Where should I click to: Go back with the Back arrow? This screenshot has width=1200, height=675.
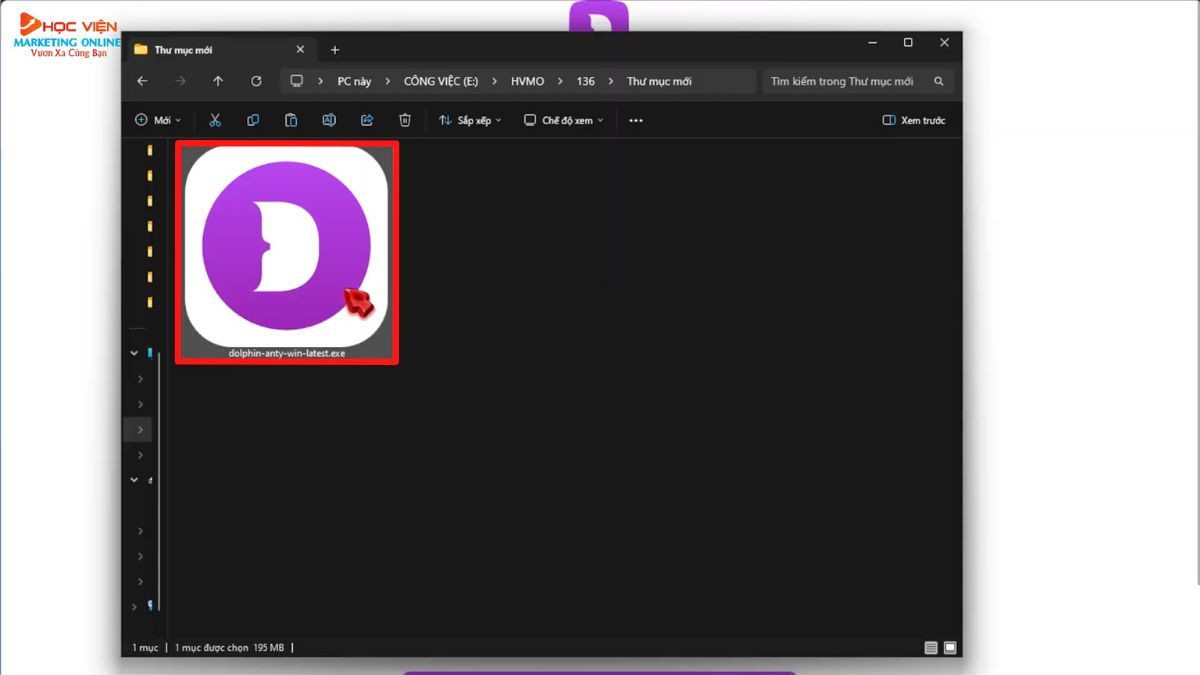142,81
